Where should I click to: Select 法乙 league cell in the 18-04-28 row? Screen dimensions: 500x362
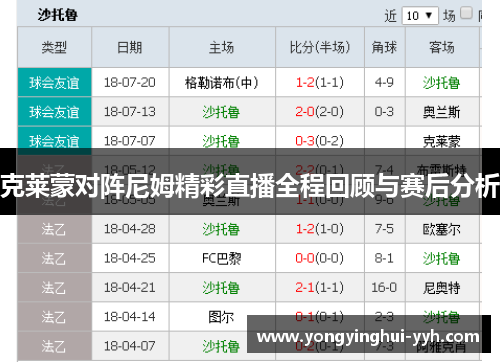pyautogui.click(x=54, y=229)
